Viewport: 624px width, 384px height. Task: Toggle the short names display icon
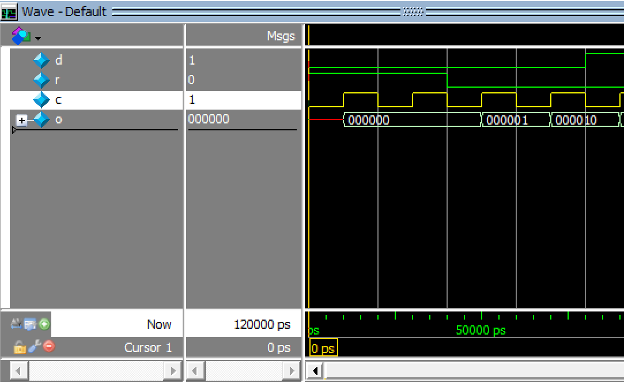tap(16, 324)
